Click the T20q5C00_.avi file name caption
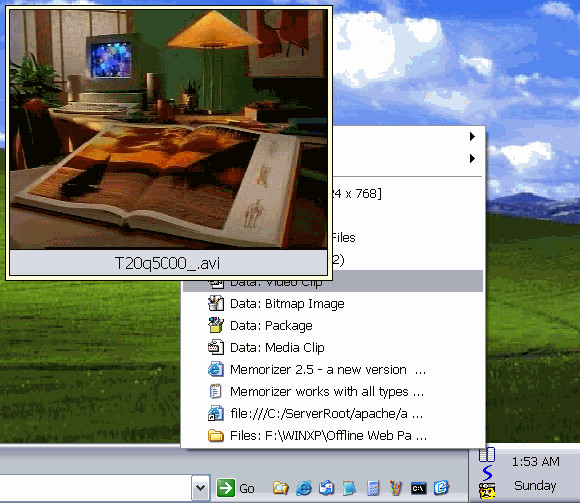Viewport: 580px width, 503px height. (168, 263)
